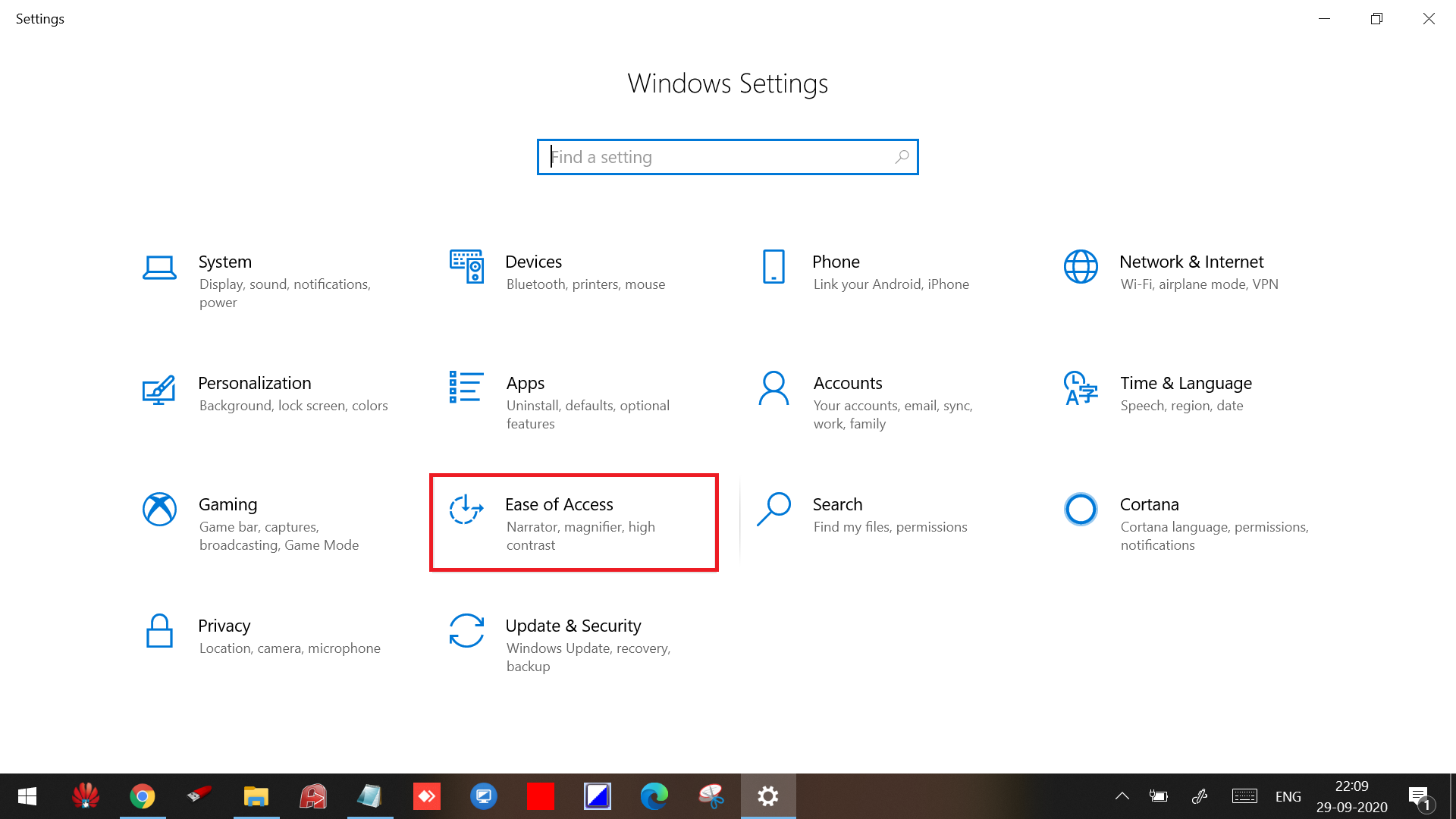Open Privacy settings title link
Image resolution: width=1456 pixels, height=819 pixels.
click(x=224, y=626)
